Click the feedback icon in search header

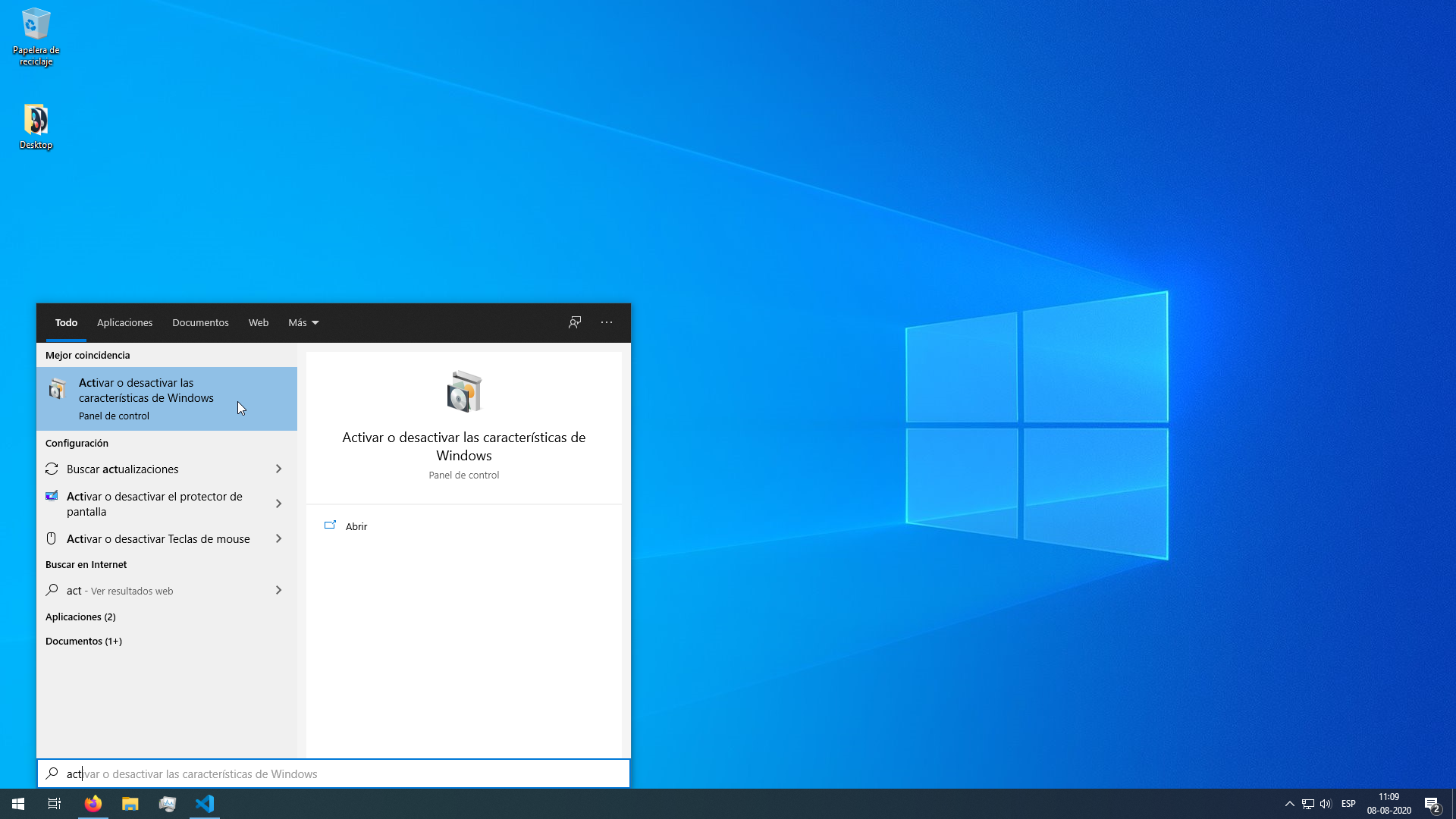(x=575, y=322)
